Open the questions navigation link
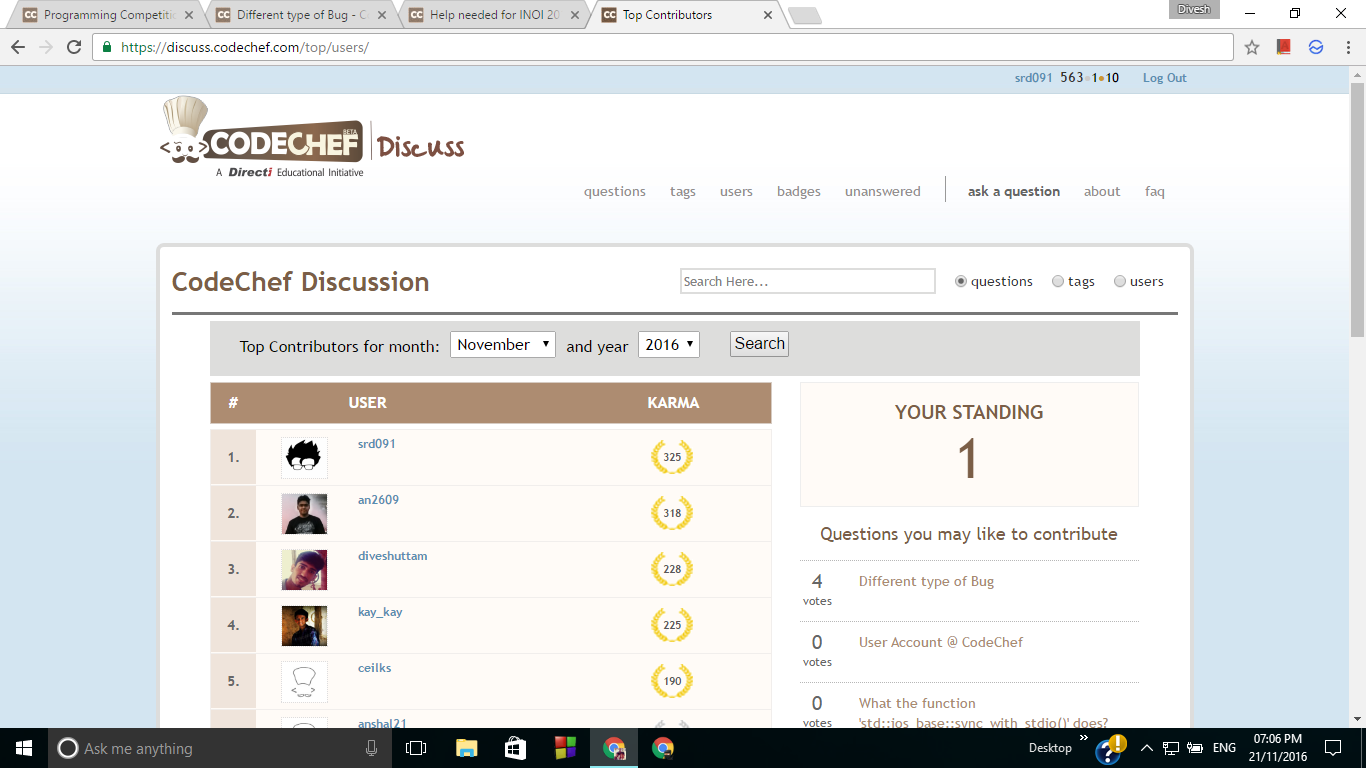The width and height of the screenshot is (1366, 768). point(615,191)
